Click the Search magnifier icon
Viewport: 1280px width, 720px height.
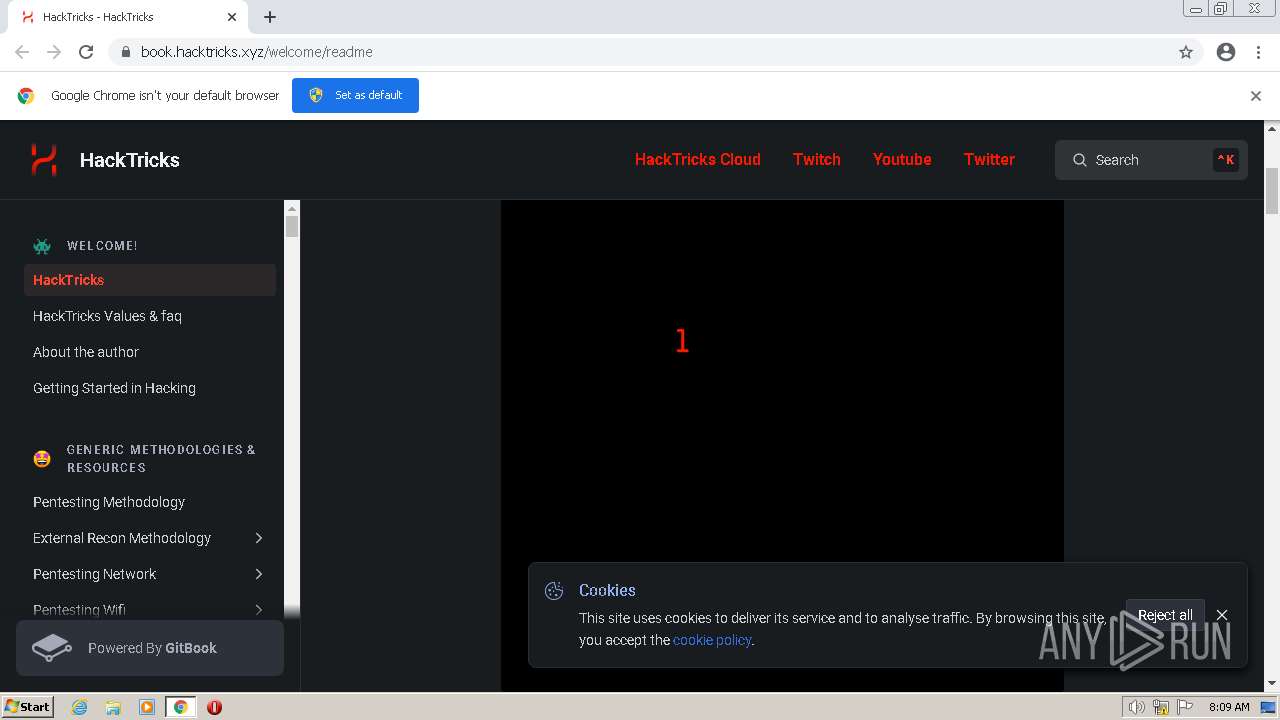[1080, 160]
